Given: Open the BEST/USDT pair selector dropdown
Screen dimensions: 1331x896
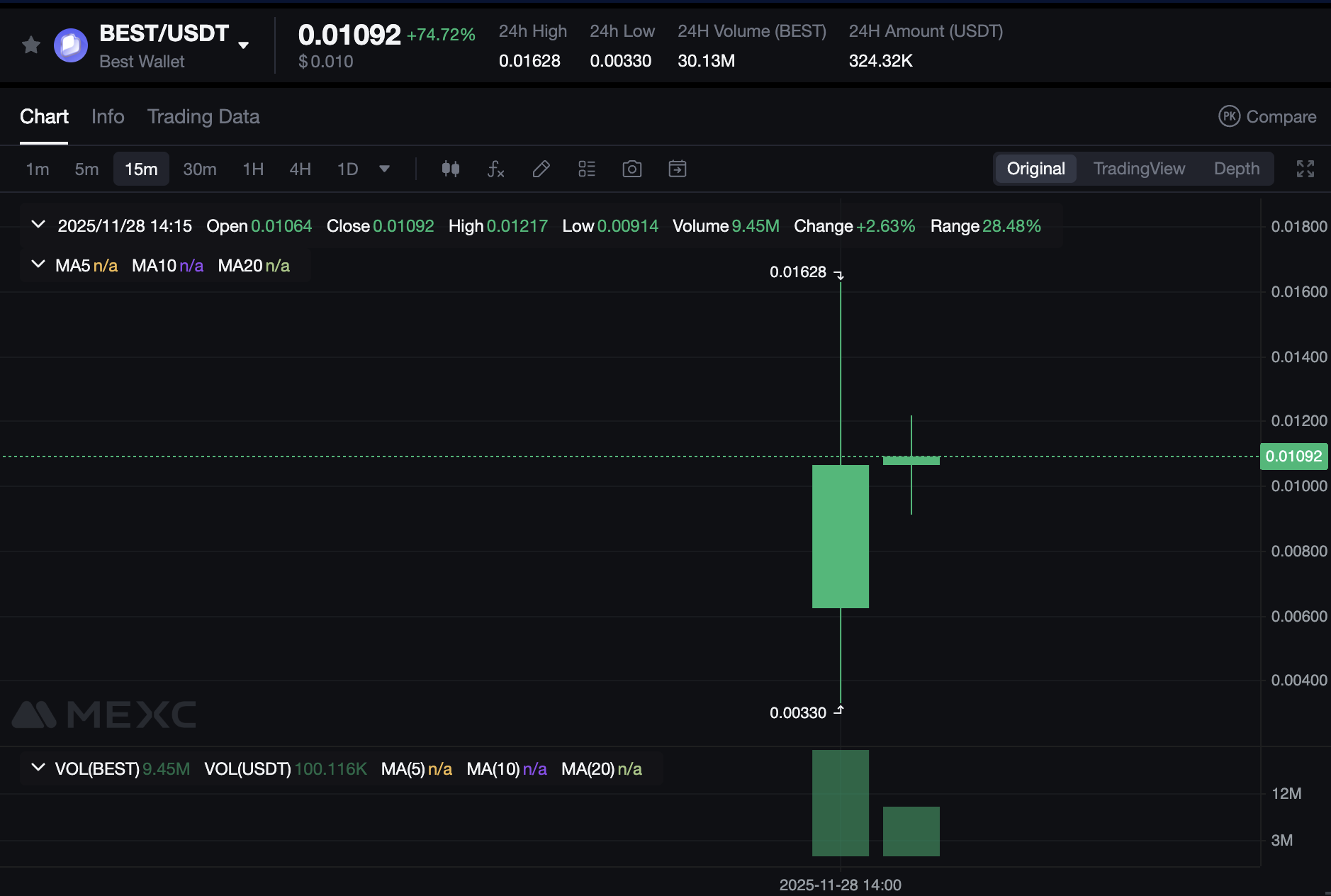Looking at the screenshot, I should pos(243,45).
